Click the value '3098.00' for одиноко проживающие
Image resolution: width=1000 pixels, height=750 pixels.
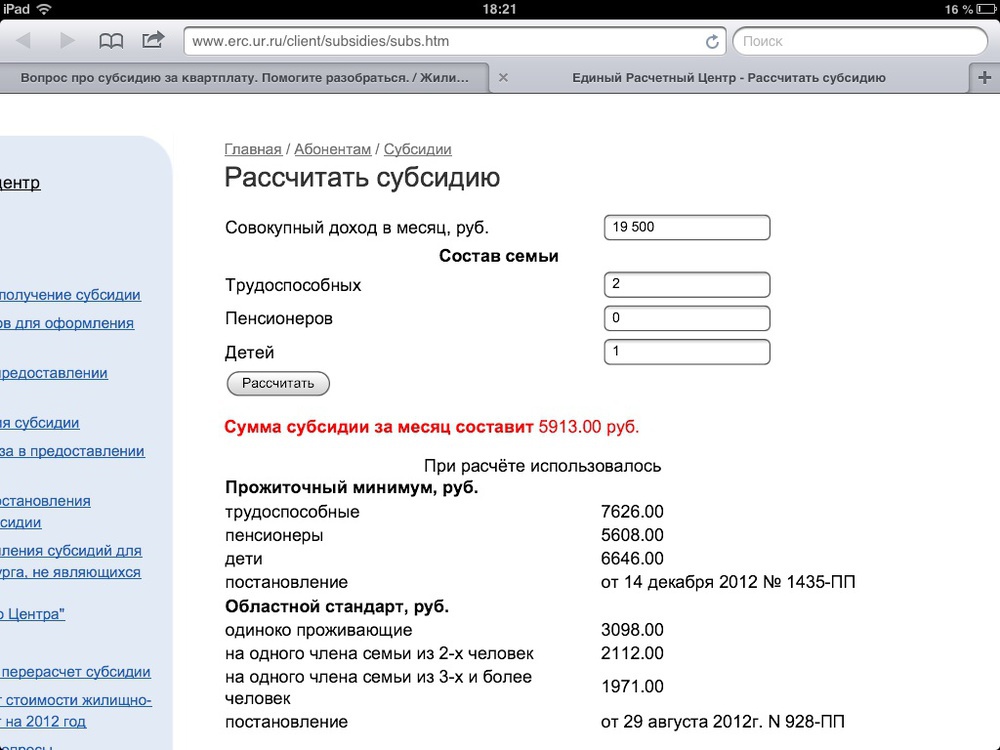632,630
